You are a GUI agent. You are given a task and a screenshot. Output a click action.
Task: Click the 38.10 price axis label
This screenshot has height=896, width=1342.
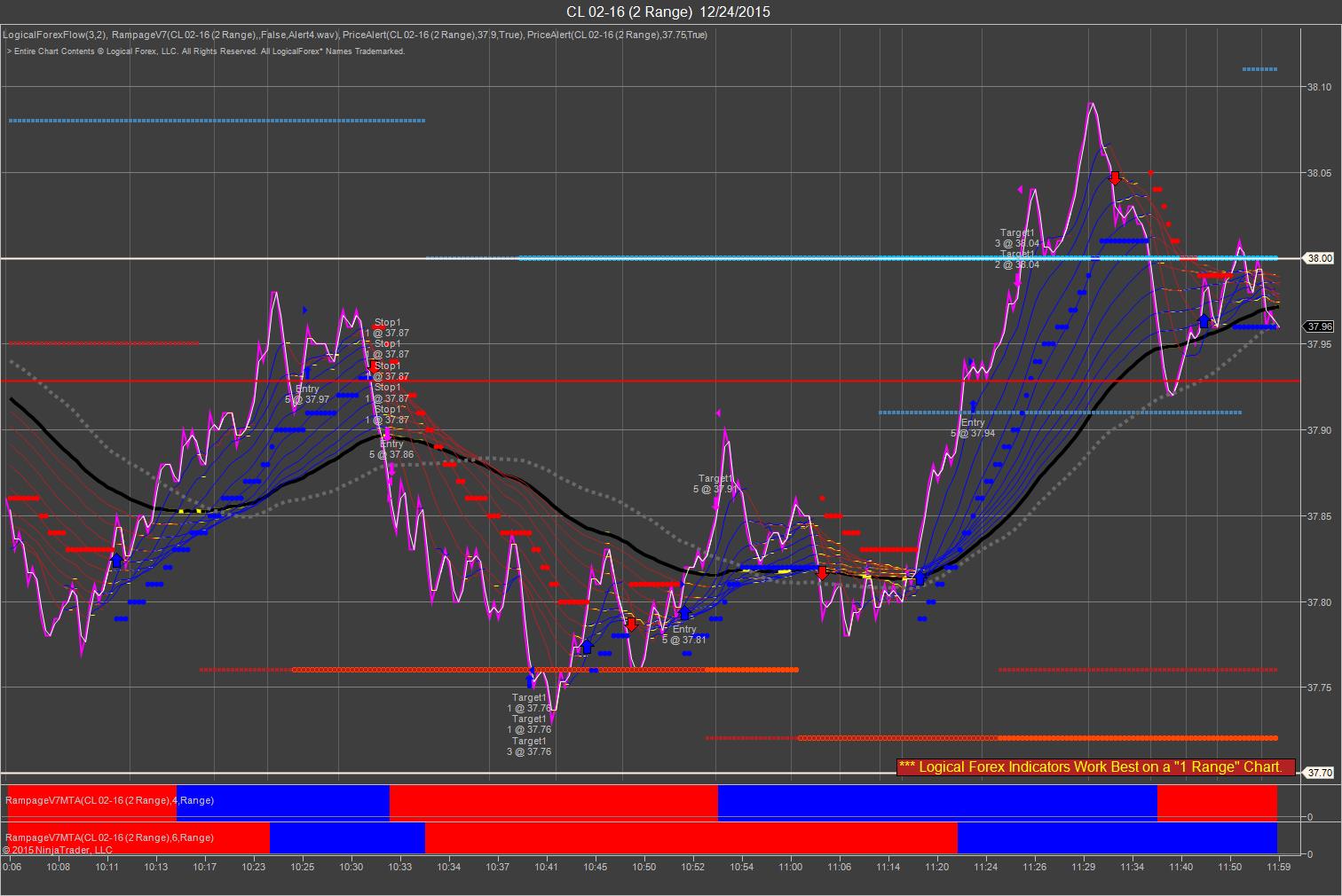click(x=1319, y=87)
